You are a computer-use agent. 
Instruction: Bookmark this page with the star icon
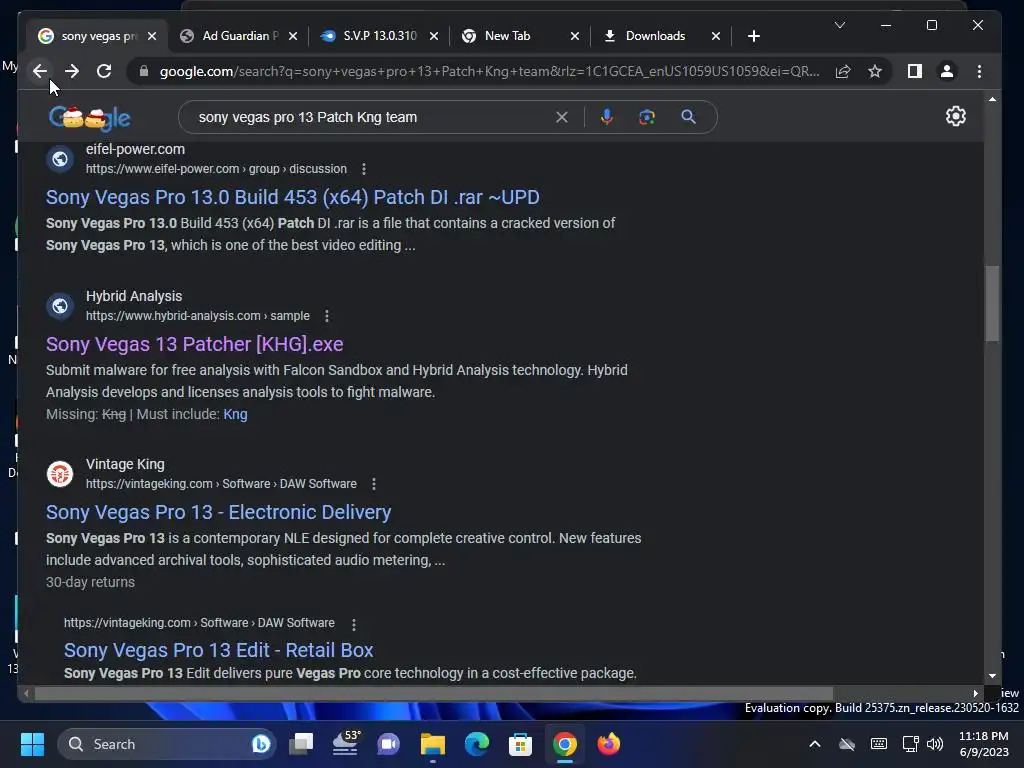[875, 71]
